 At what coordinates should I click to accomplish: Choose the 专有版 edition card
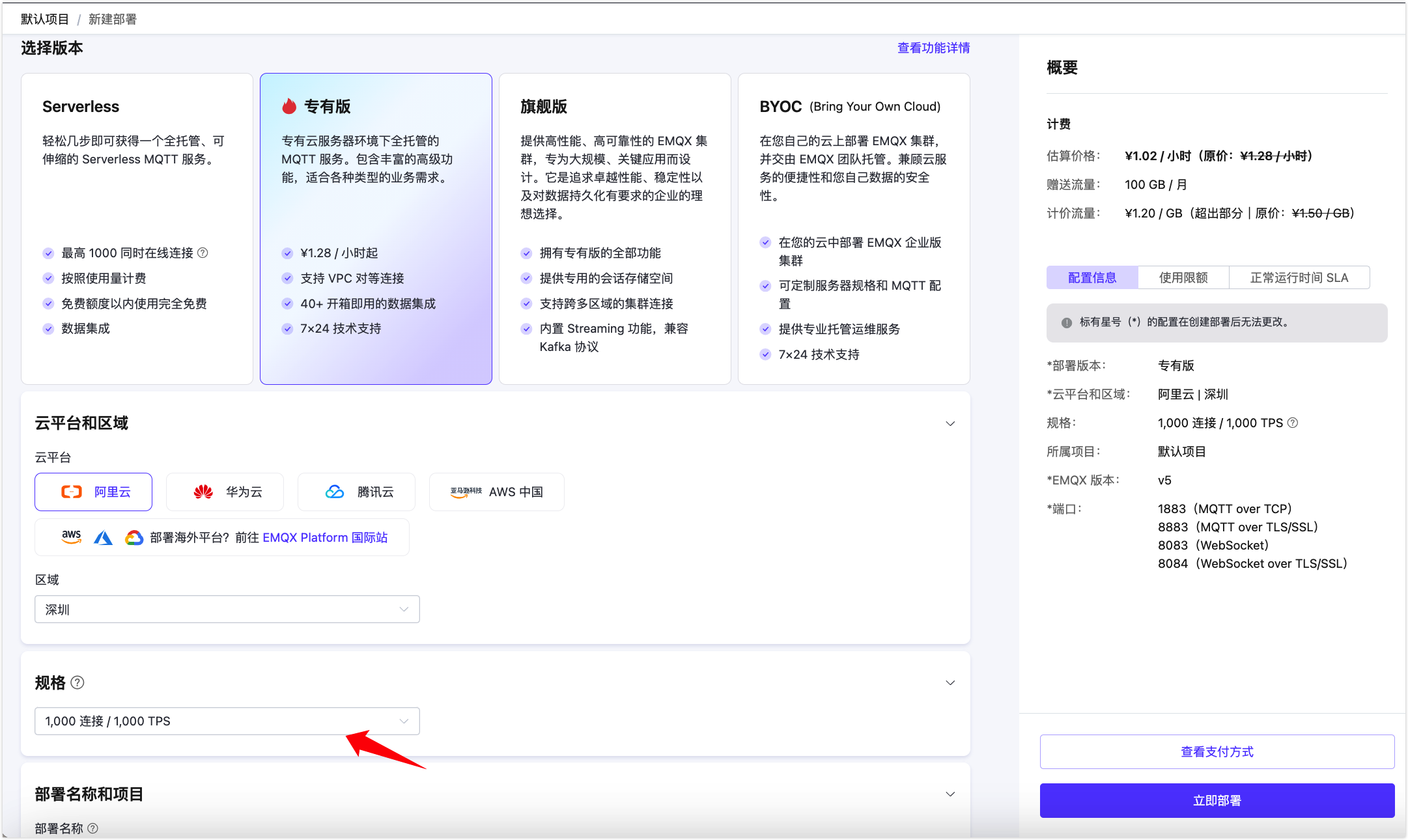[376, 229]
